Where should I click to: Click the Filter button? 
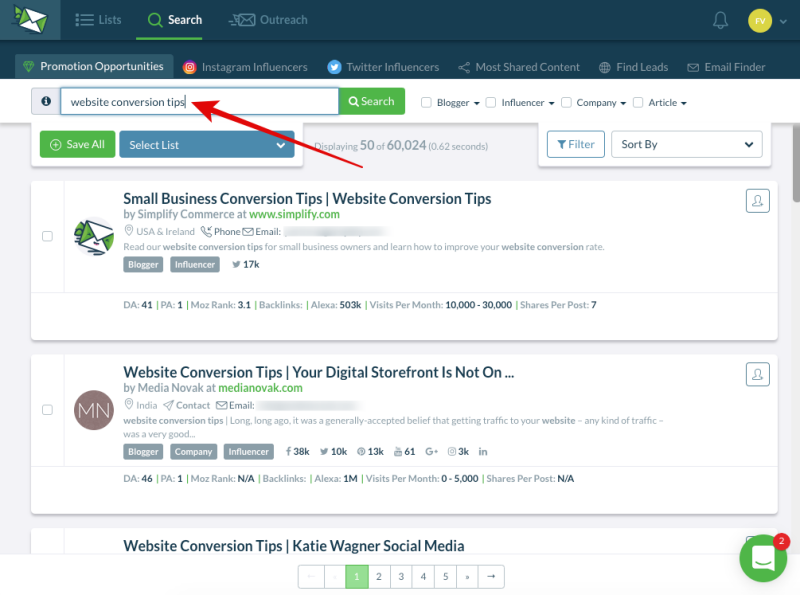[x=576, y=144]
